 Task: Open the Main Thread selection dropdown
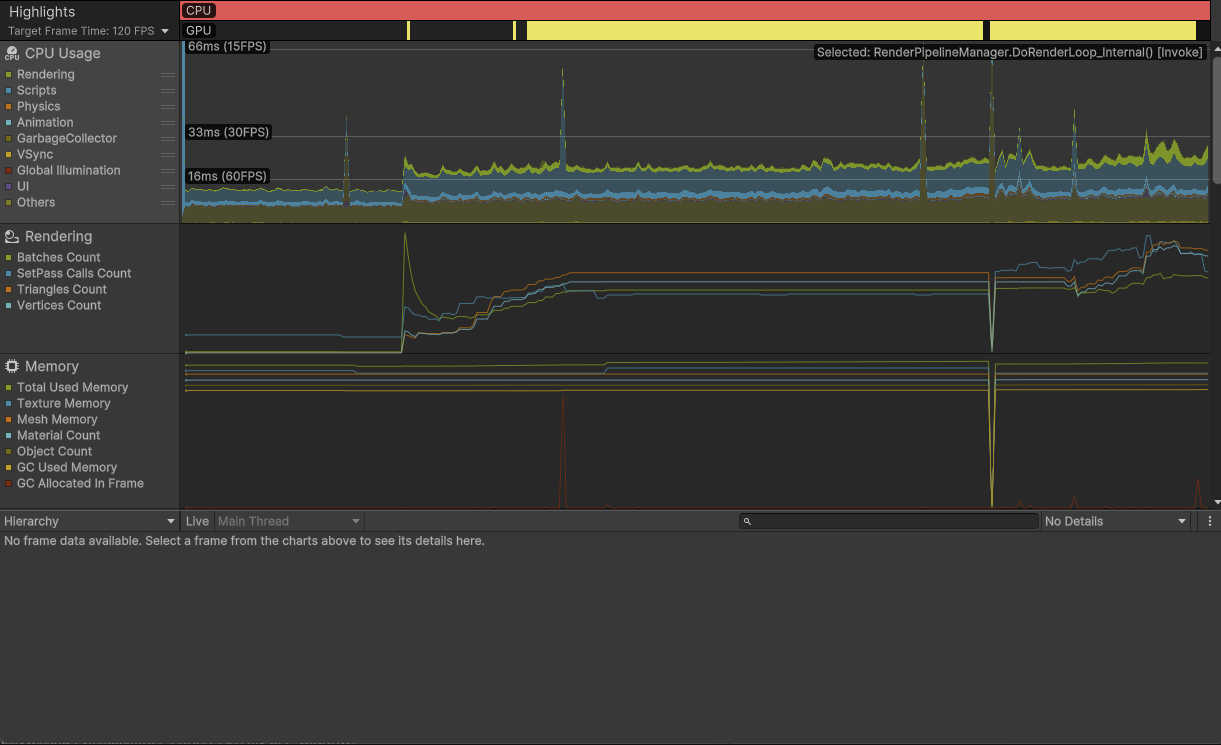(x=289, y=521)
